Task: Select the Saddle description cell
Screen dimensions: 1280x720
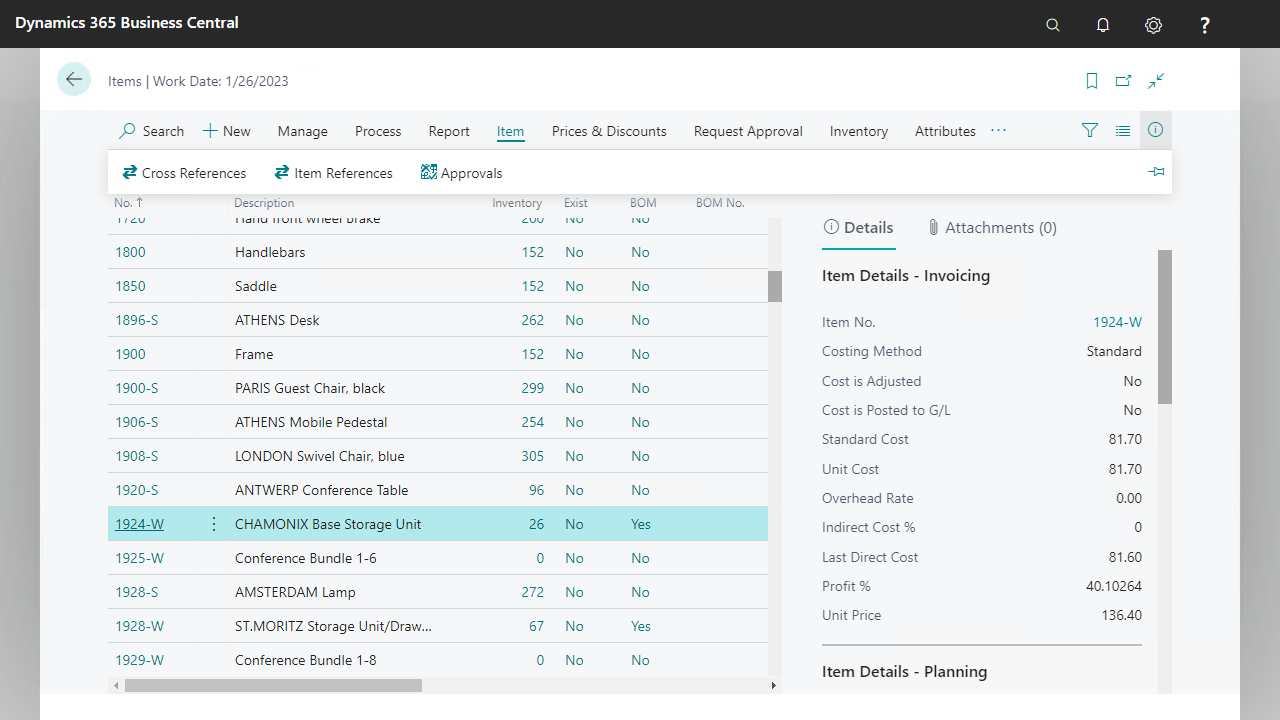Action: 255,286
